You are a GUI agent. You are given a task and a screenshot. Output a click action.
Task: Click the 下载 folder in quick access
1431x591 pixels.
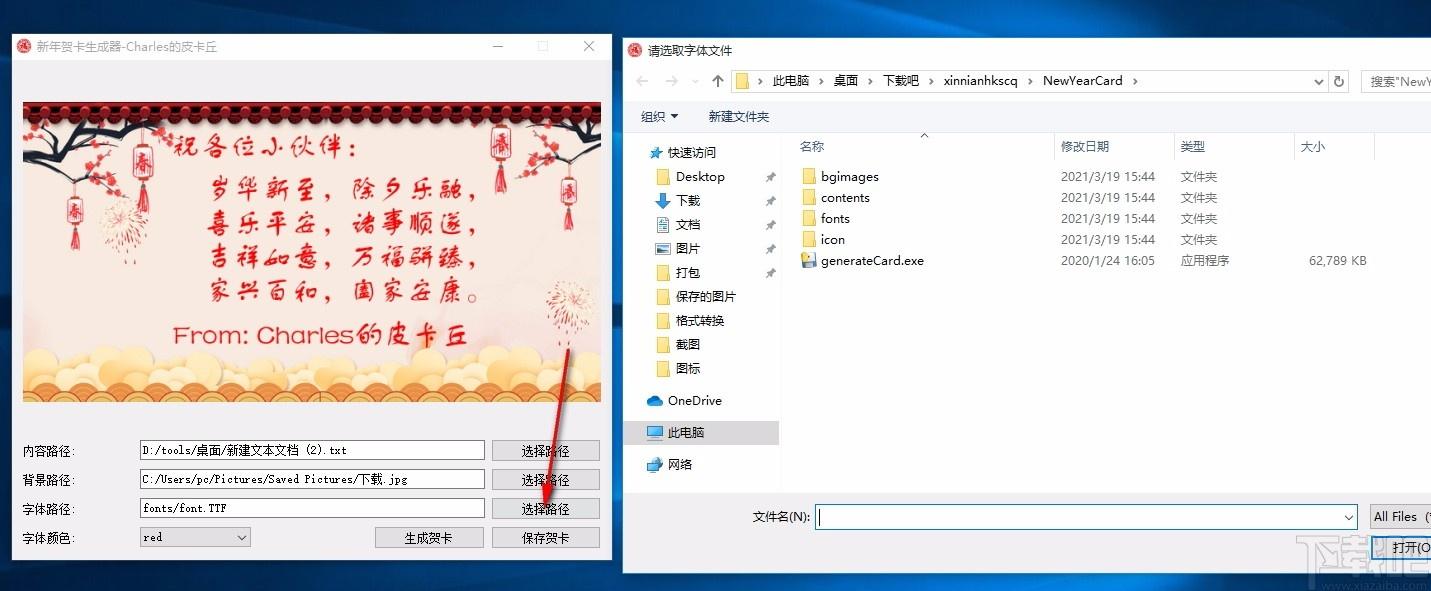(x=688, y=201)
